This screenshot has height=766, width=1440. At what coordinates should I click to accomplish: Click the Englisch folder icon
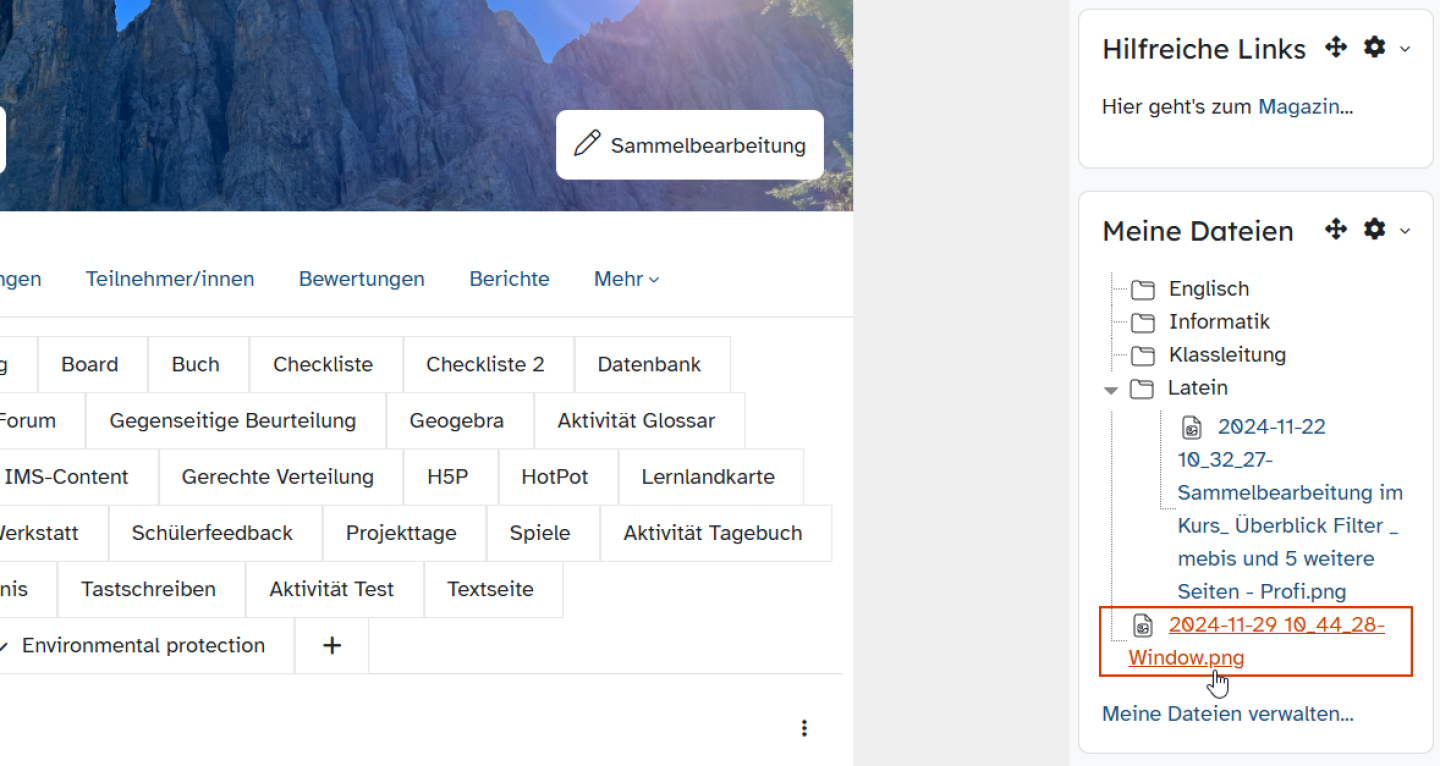pyautogui.click(x=1142, y=290)
